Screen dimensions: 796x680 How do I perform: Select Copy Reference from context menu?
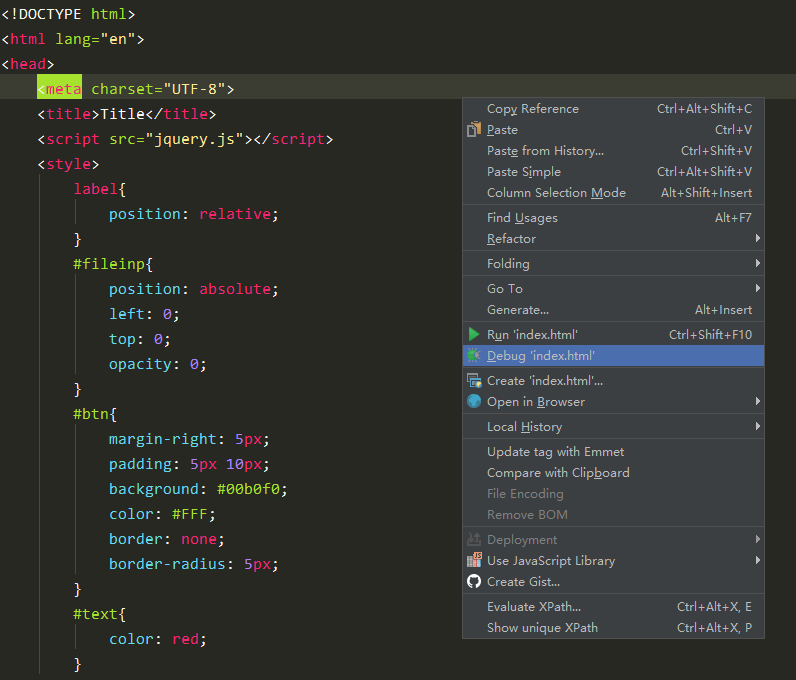coord(613,109)
